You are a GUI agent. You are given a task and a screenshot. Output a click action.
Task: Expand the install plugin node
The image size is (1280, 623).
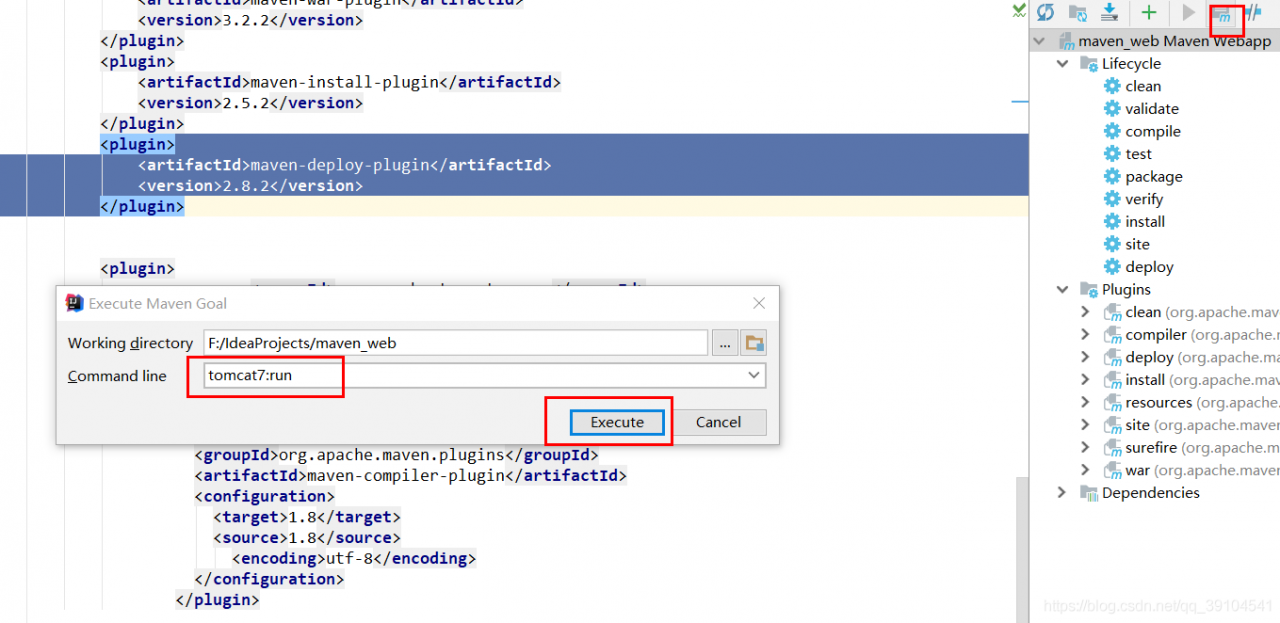1085,380
